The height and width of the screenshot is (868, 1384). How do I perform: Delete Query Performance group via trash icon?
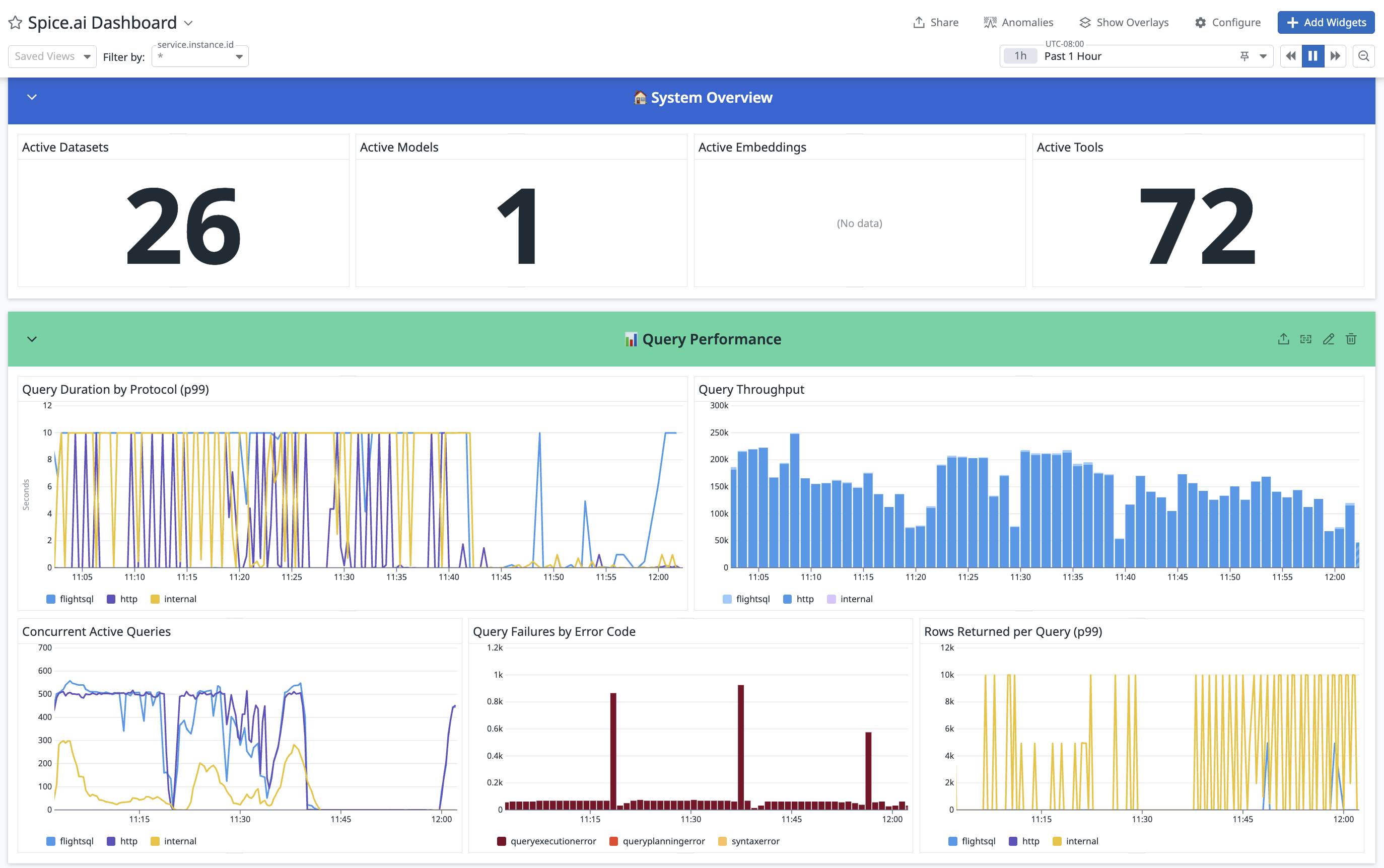coord(1351,339)
